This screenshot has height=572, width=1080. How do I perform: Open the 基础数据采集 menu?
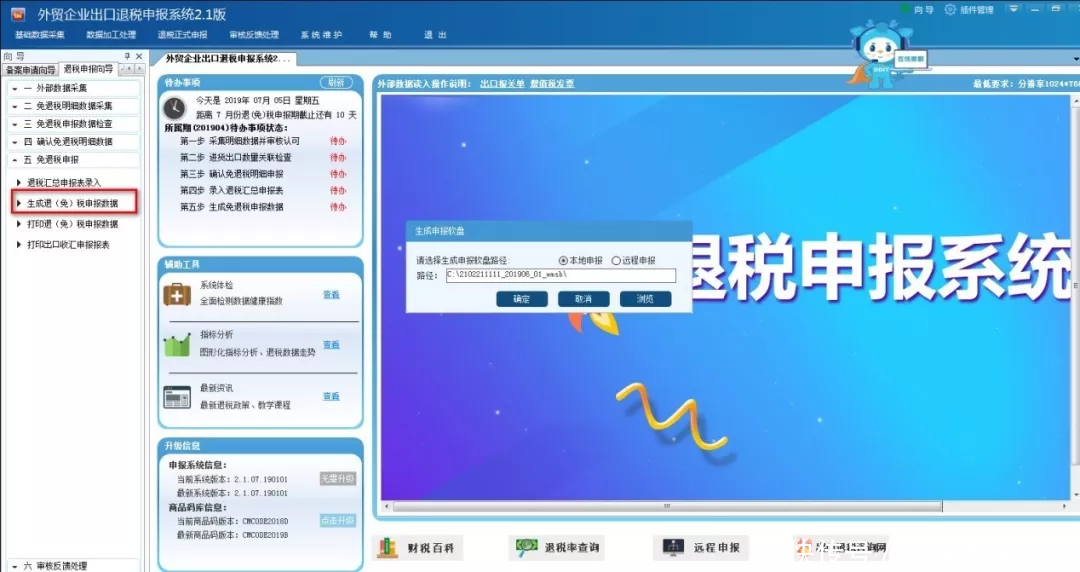point(40,35)
